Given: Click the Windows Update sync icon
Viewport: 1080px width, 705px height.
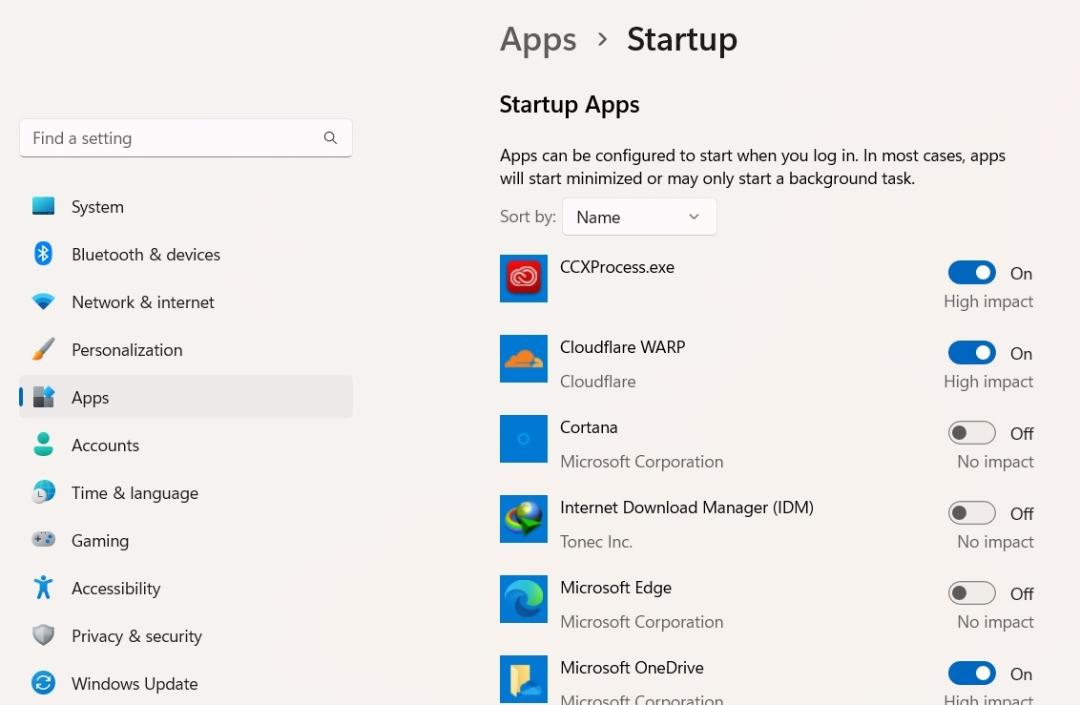Looking at the screenshot, I should (43, 683).
